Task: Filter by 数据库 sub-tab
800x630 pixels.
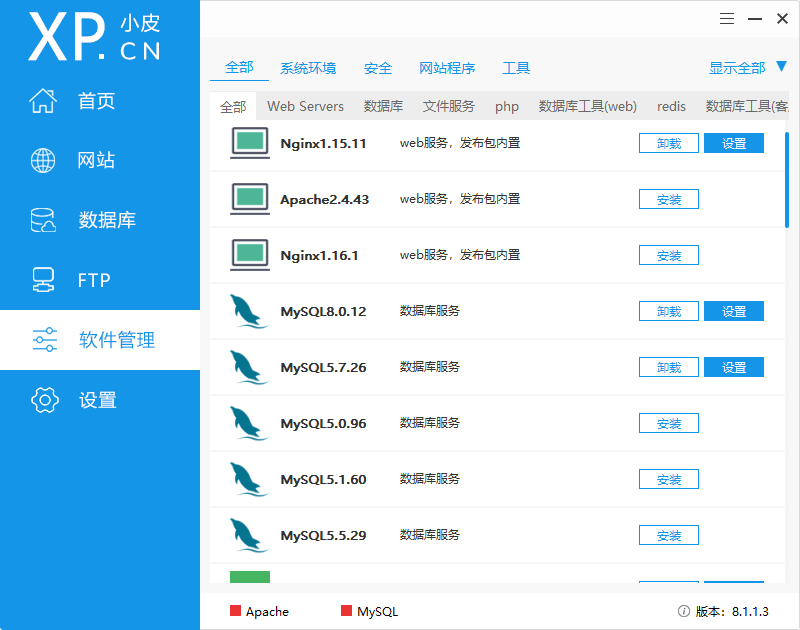Action: click(x=383, y=106)
